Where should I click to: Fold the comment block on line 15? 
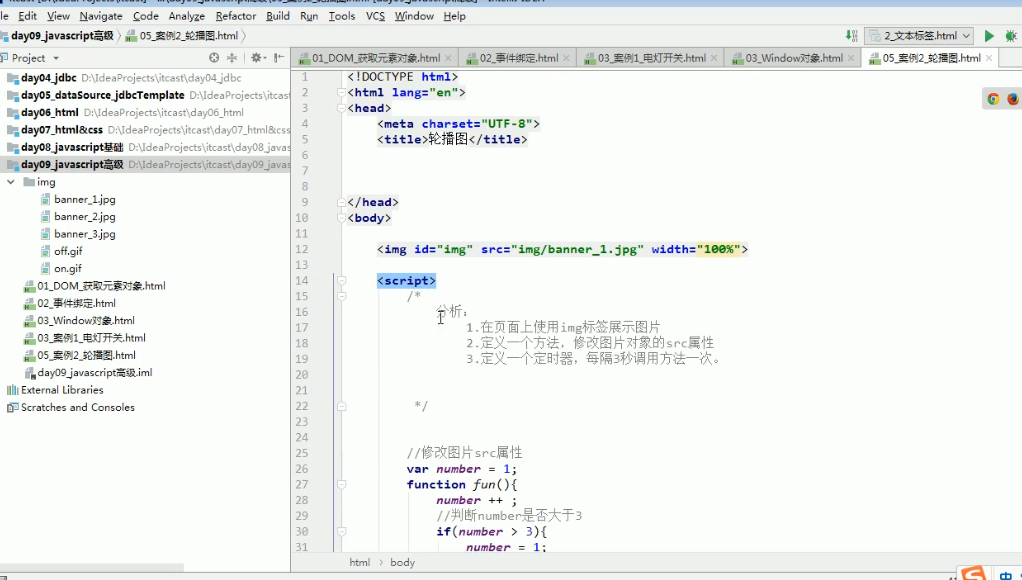pyautogui.click(x=341, y=297)
